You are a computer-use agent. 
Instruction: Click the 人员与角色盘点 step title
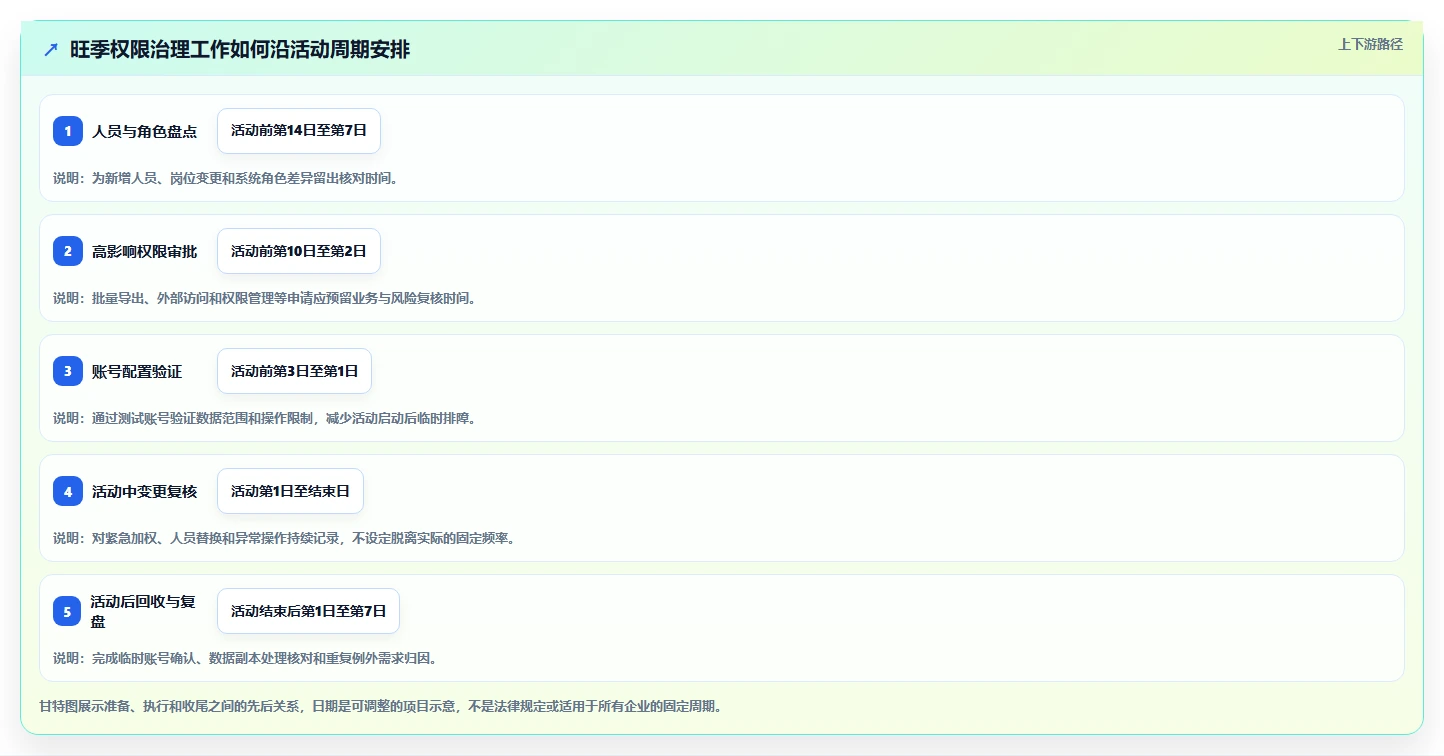pyautogui.click(x=145, y=131)
